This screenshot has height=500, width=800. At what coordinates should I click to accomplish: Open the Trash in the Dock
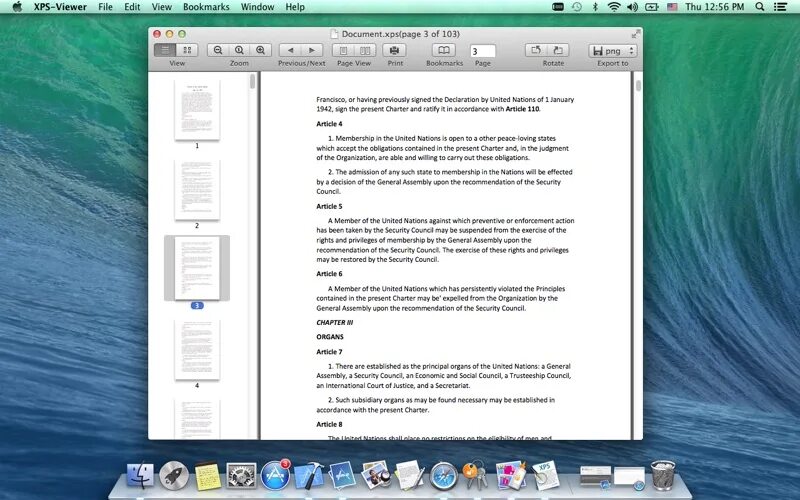663,474
